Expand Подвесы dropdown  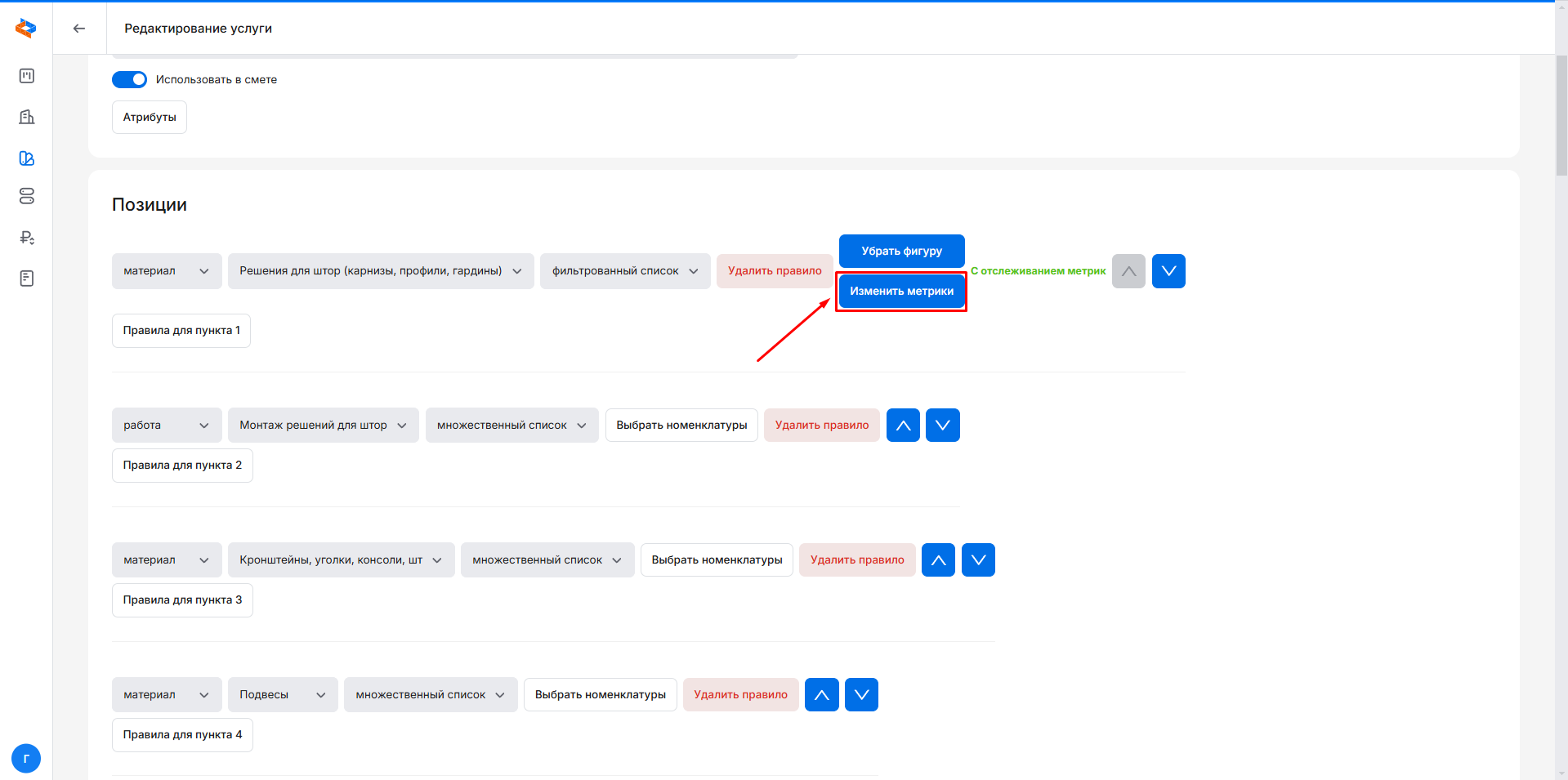283,695
